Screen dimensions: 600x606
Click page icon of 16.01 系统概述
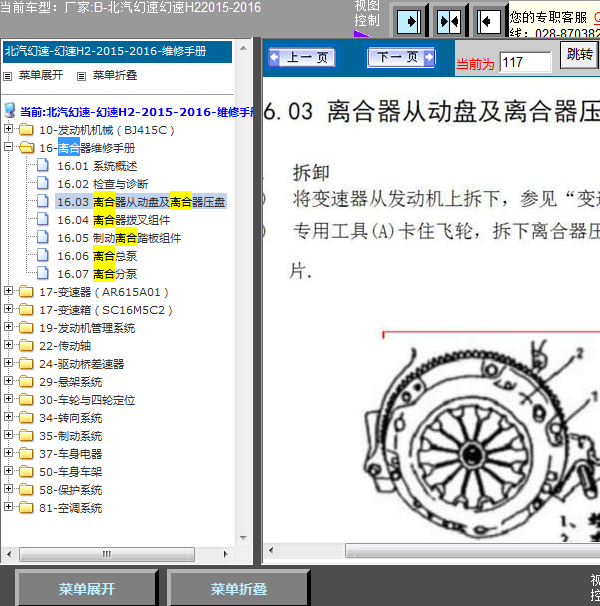(x=43, y=165)
